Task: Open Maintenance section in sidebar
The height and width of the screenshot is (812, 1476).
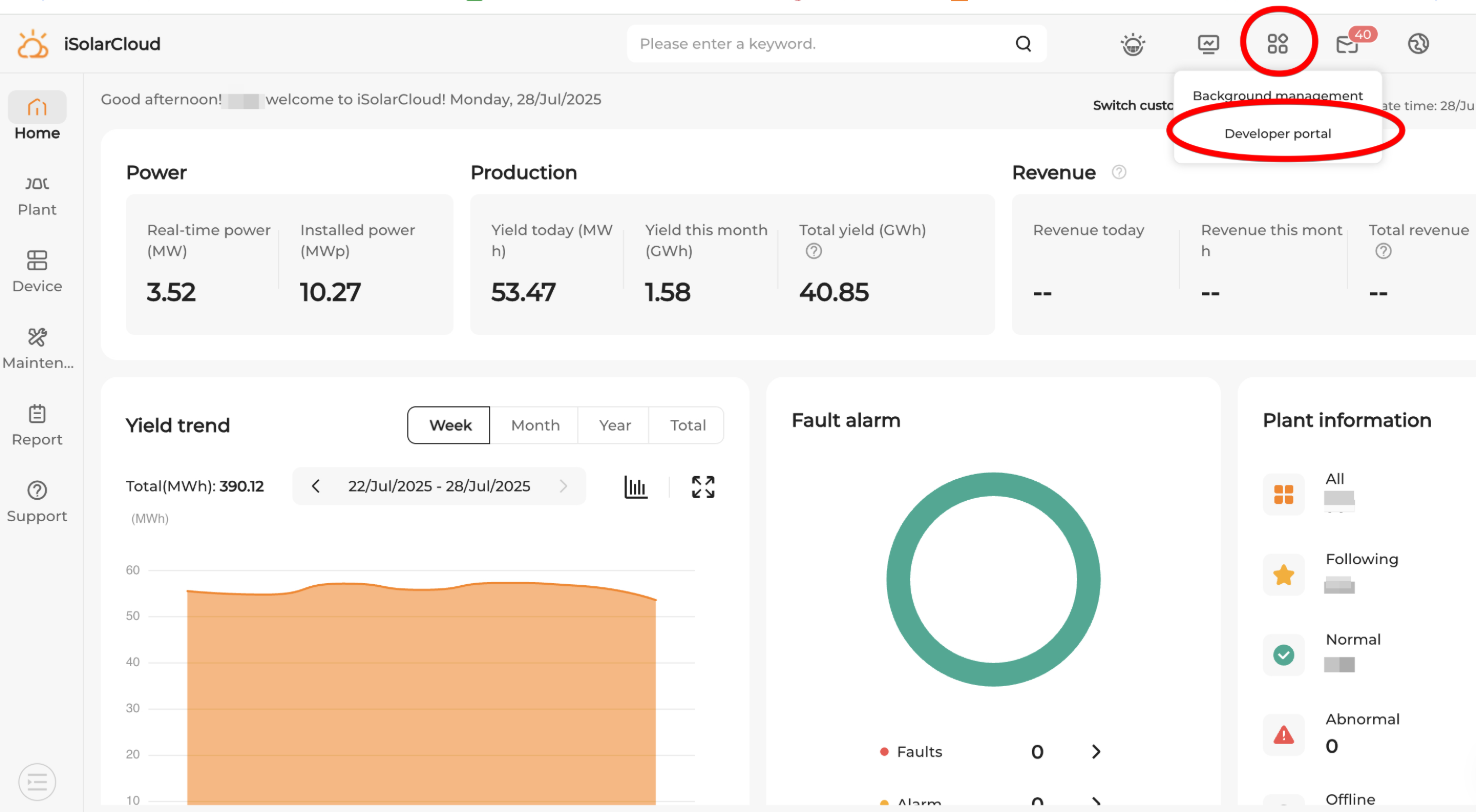Action: point(37,348)
